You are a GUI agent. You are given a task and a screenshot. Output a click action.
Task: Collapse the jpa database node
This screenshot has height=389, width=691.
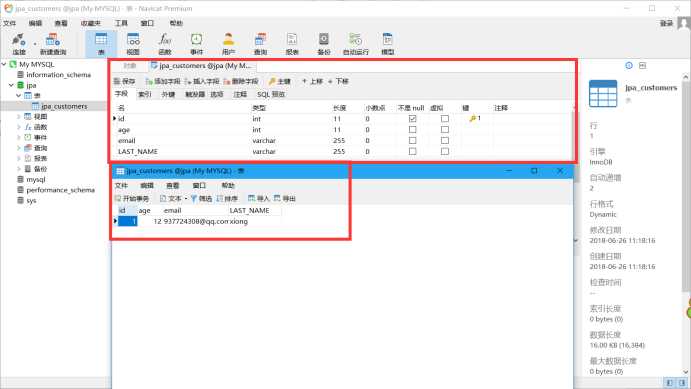[x=11, y=85]
